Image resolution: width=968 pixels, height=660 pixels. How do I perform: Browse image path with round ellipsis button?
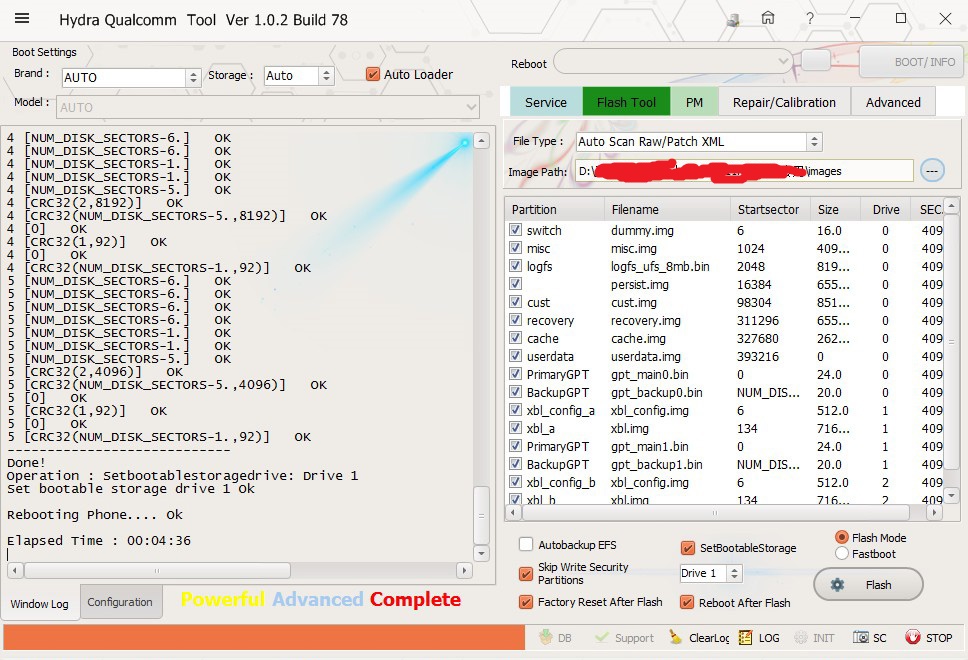pos(932,170)
